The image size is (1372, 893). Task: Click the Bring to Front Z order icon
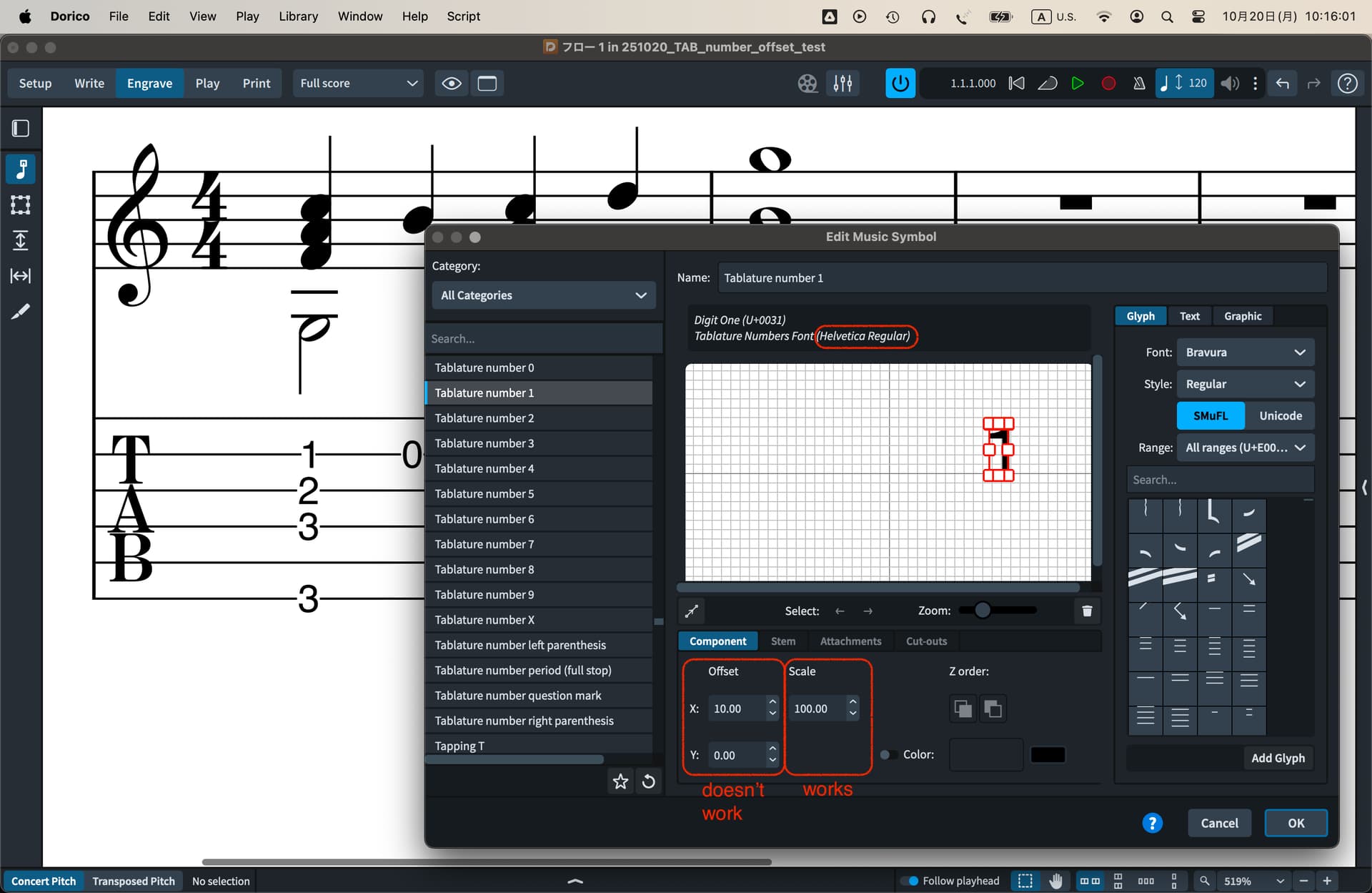(963, 709)
